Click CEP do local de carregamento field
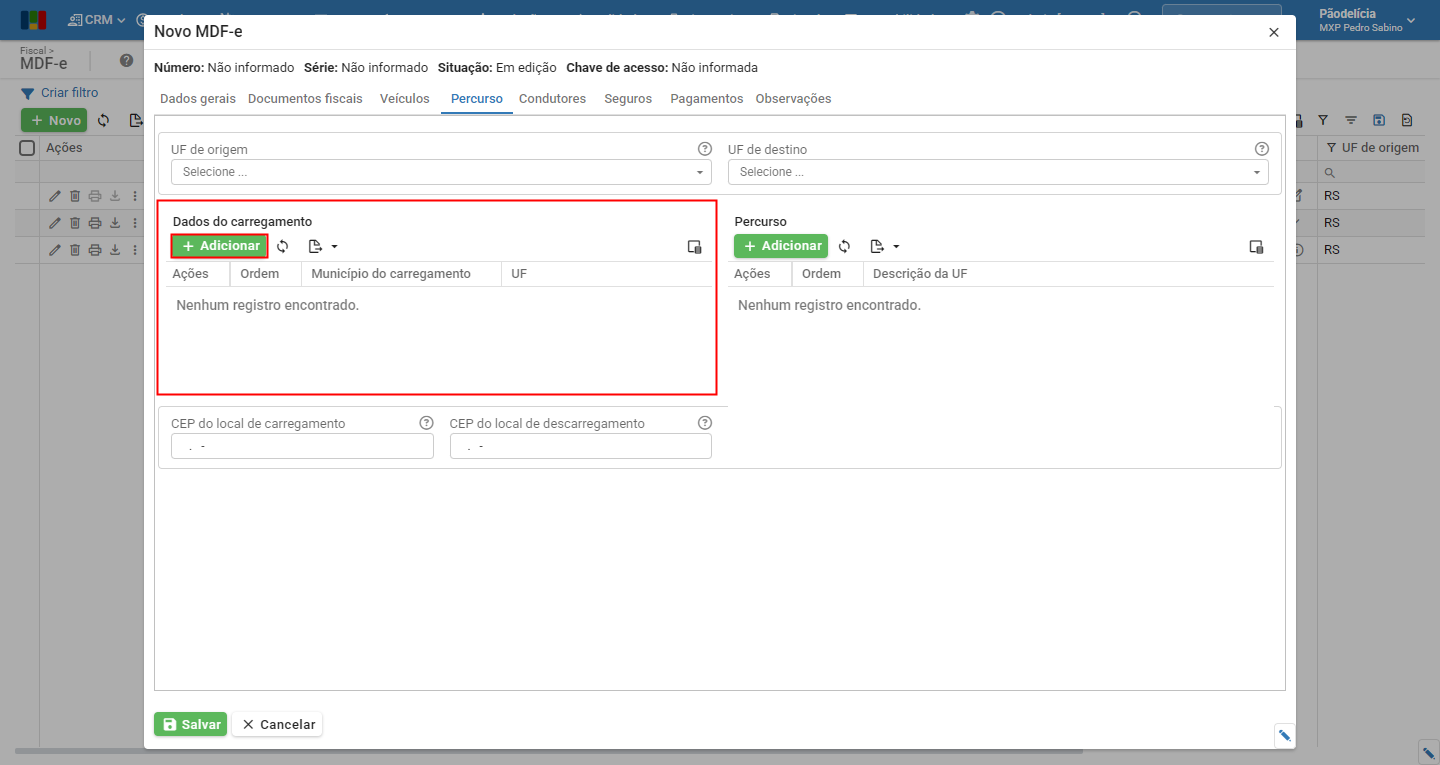 coord(302,446)
